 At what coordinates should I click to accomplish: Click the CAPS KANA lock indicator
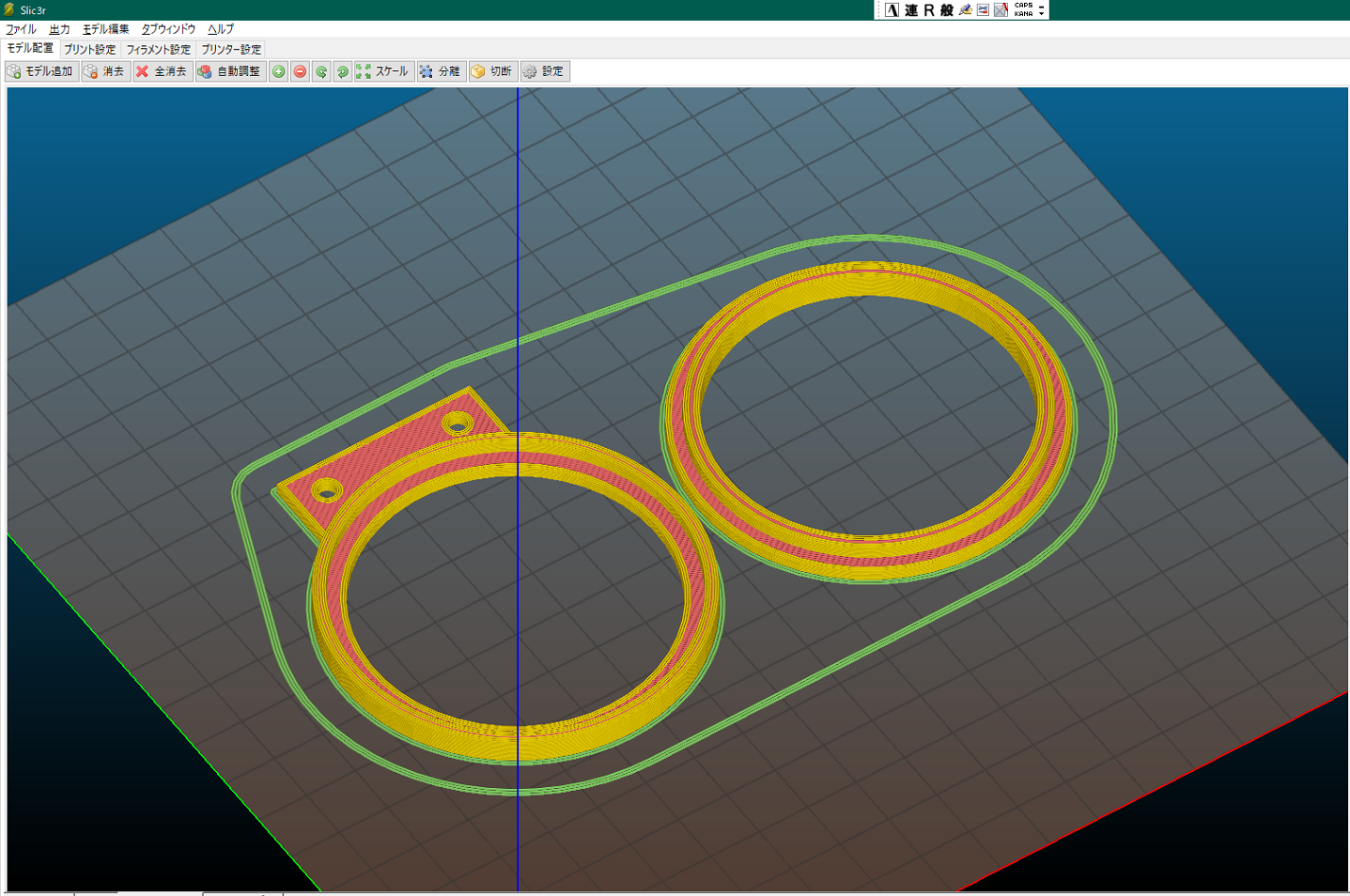pos(1024,9)
